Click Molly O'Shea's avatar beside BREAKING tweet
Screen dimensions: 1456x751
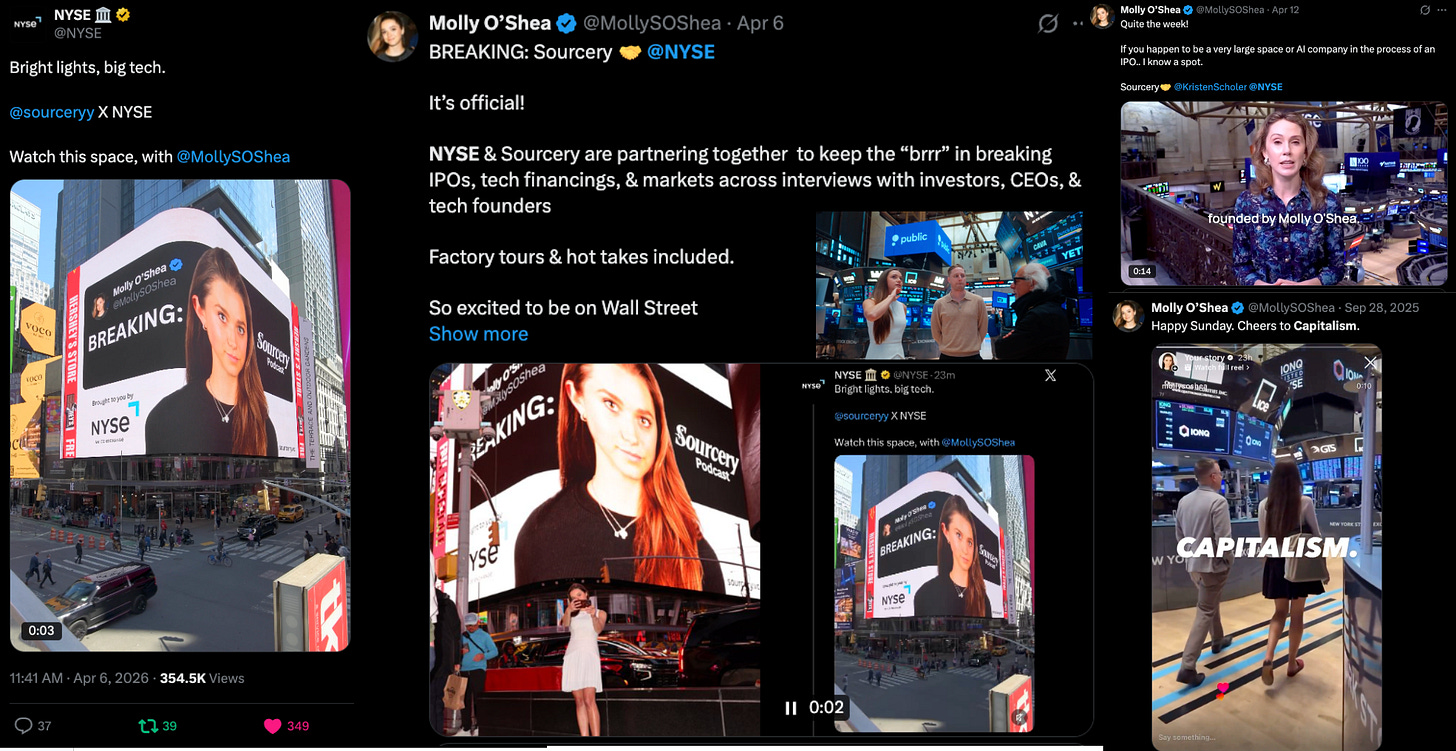pos(393,36)
